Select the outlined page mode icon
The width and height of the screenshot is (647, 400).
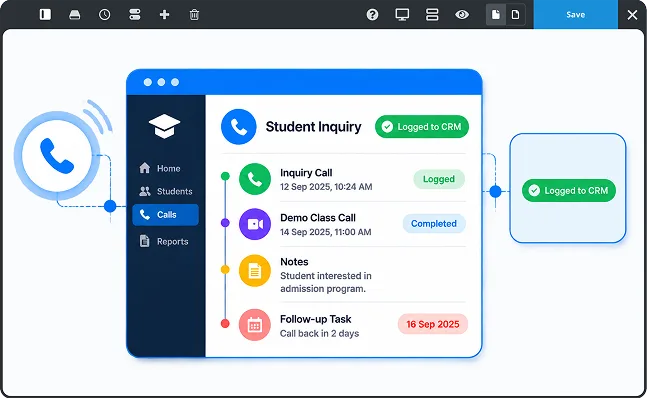[x=515, y=14]
